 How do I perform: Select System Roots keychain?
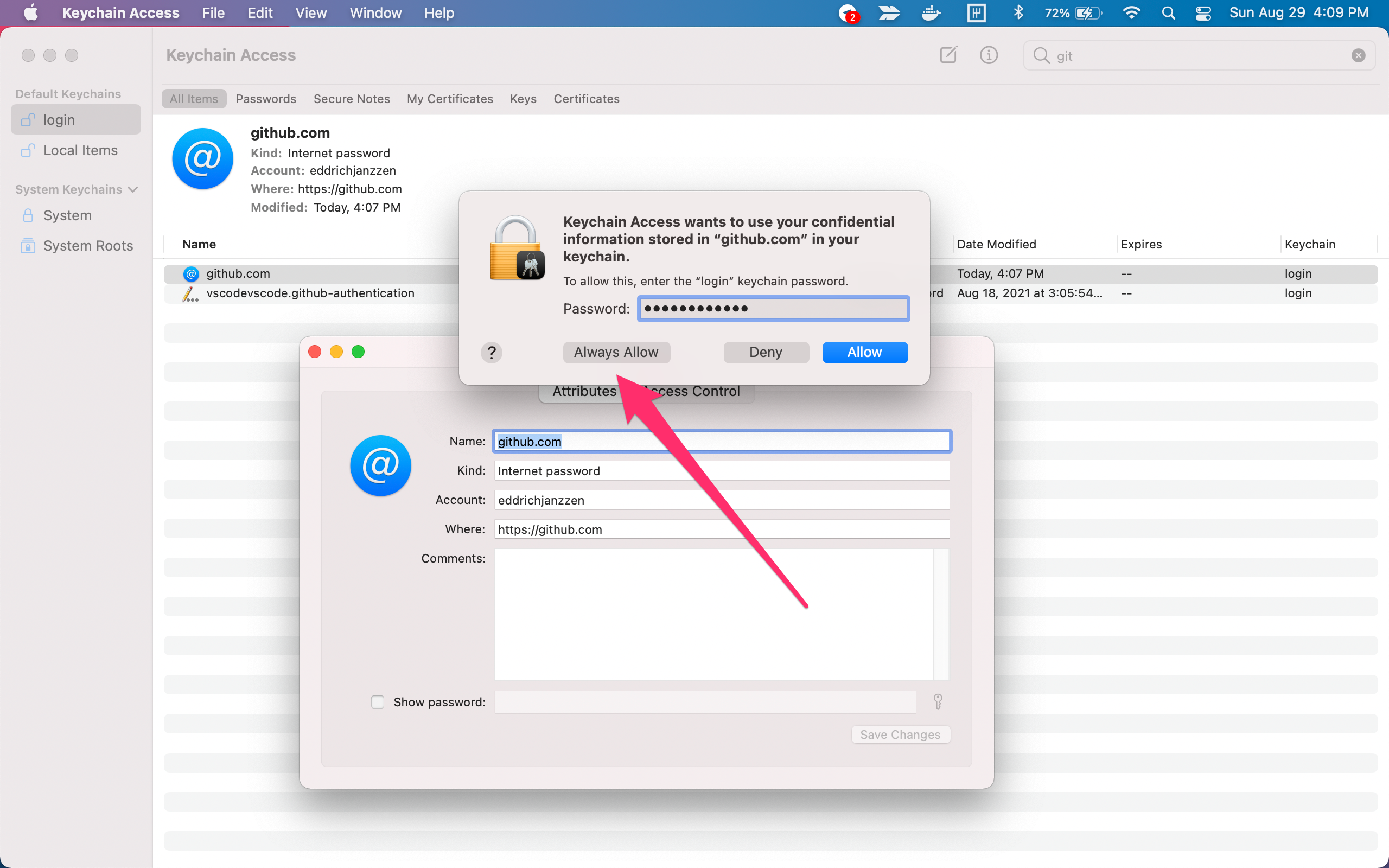76,246
